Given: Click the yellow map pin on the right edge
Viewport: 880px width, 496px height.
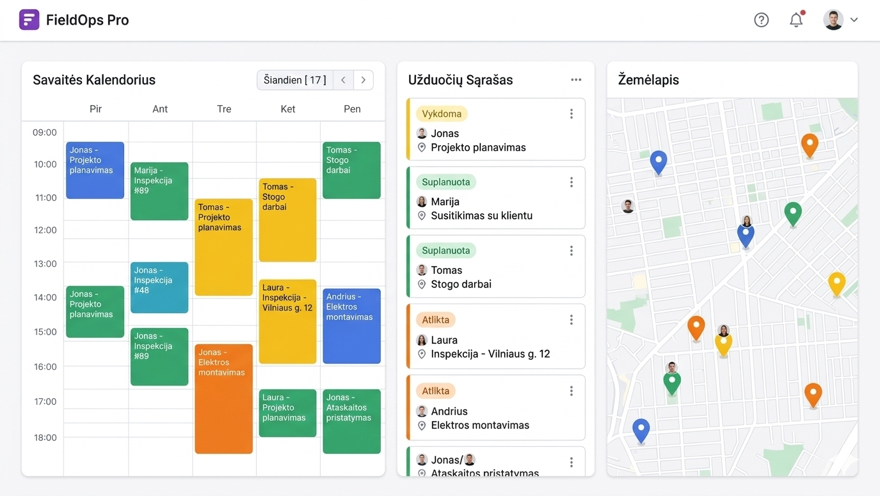Looking at the screenshot, I should [x=837, y=284].
